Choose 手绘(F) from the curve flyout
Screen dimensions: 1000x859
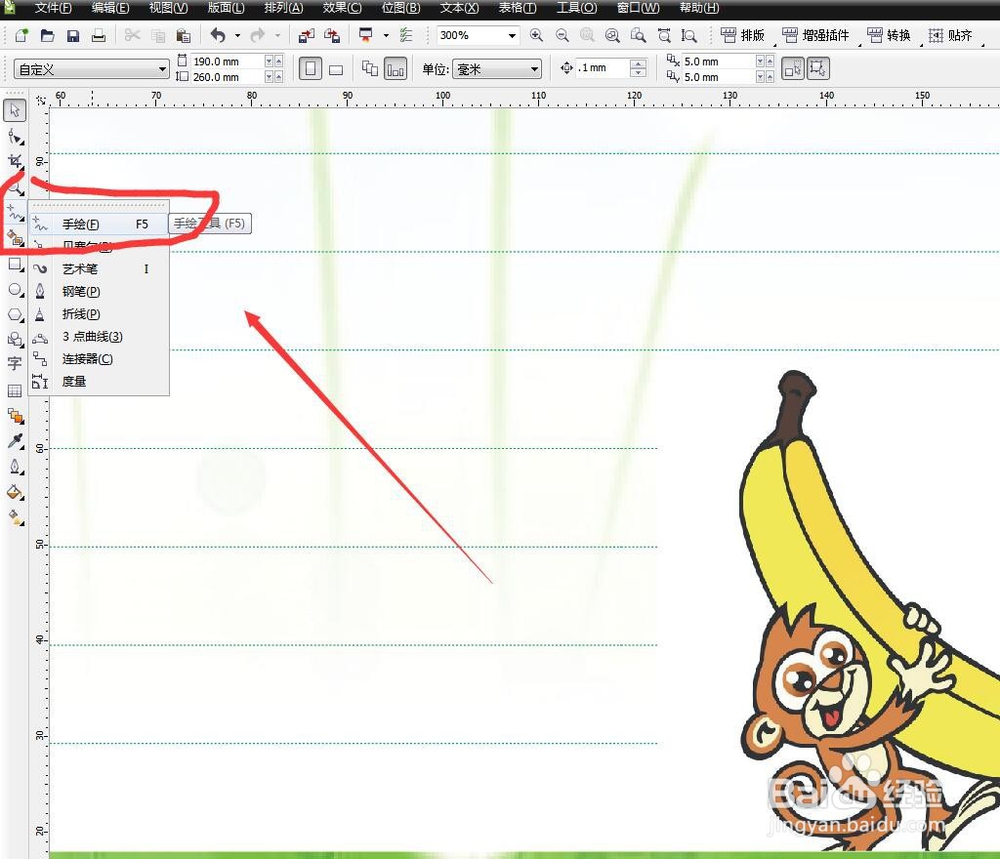pos(99,224)
